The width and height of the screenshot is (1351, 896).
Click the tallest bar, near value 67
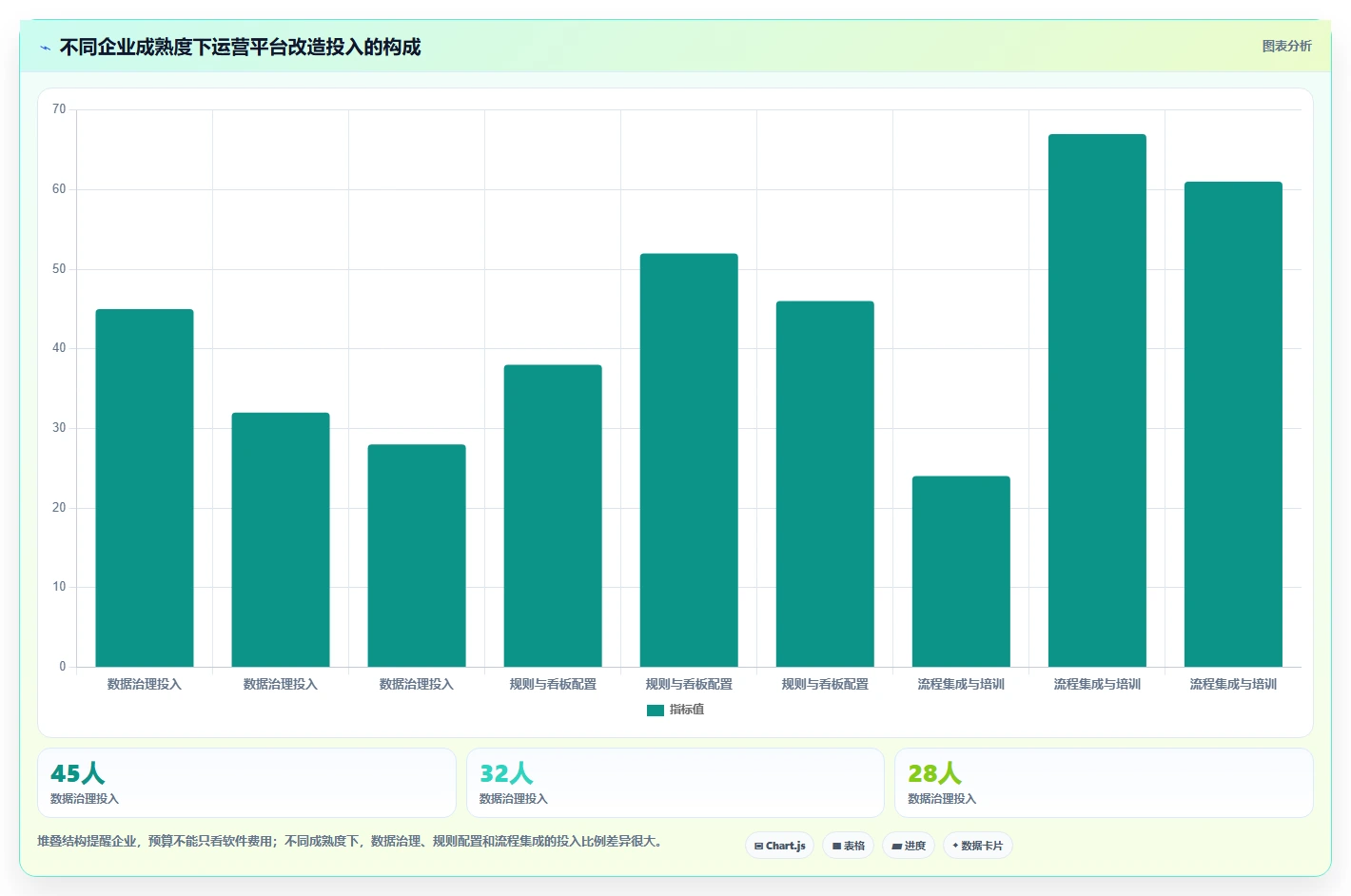tap(1097, 400)
